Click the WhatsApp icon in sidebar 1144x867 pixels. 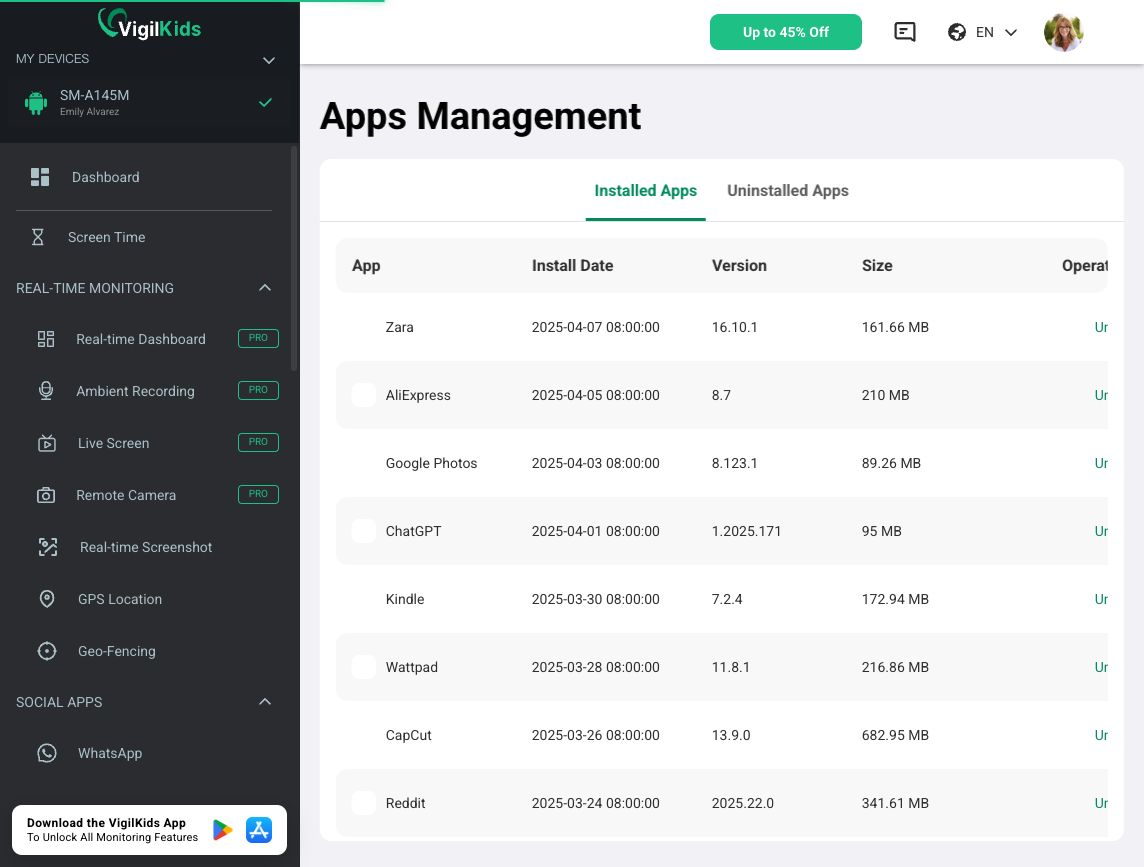[47, 753]
